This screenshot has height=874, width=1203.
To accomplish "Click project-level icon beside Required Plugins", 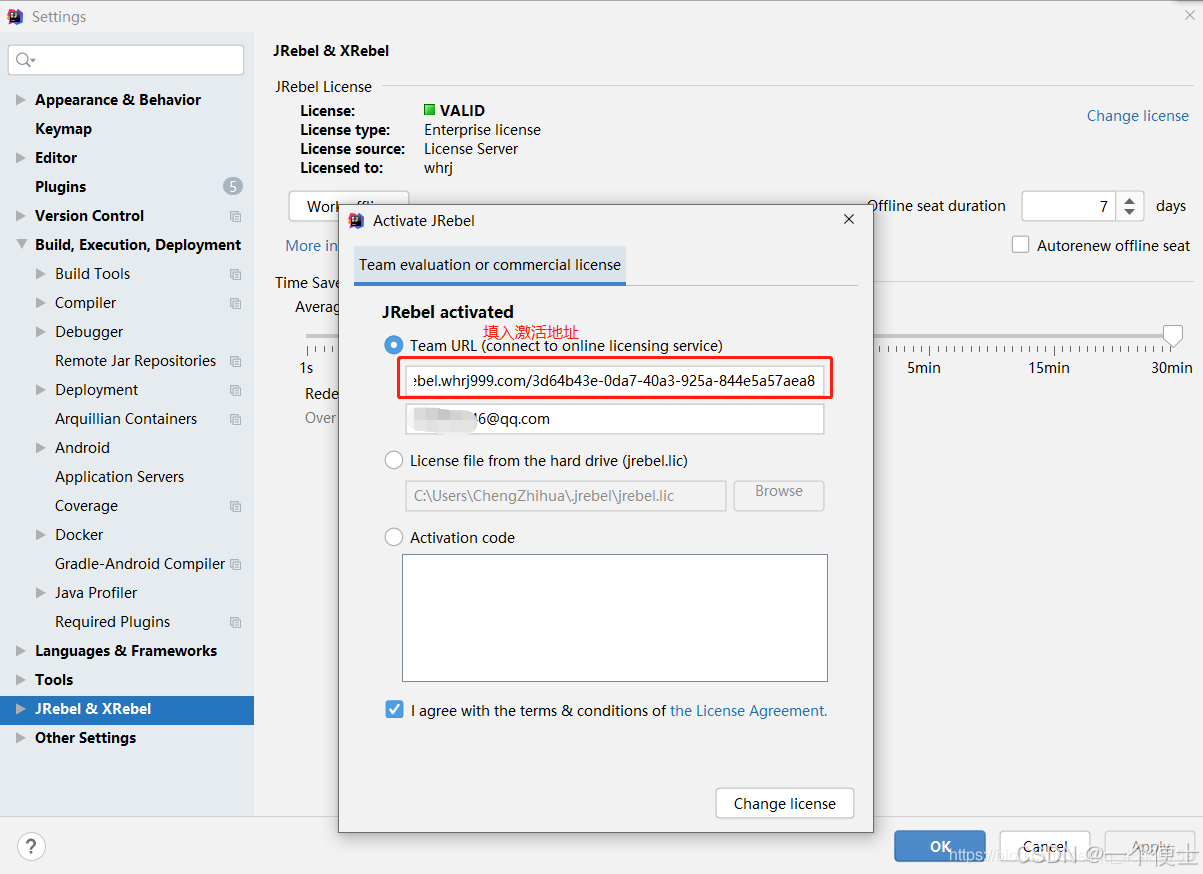I will 235,622.
